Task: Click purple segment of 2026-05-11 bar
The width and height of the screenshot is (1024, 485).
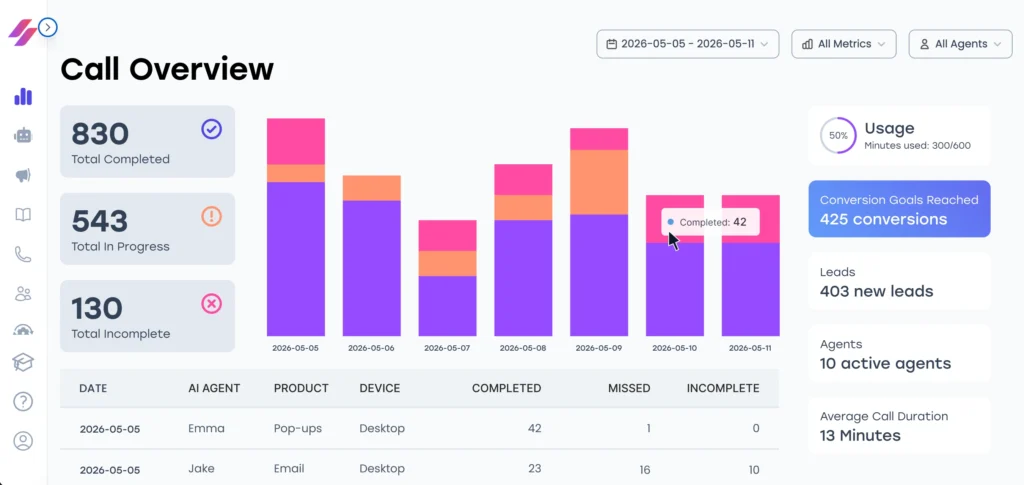Action: pos(750,290)
